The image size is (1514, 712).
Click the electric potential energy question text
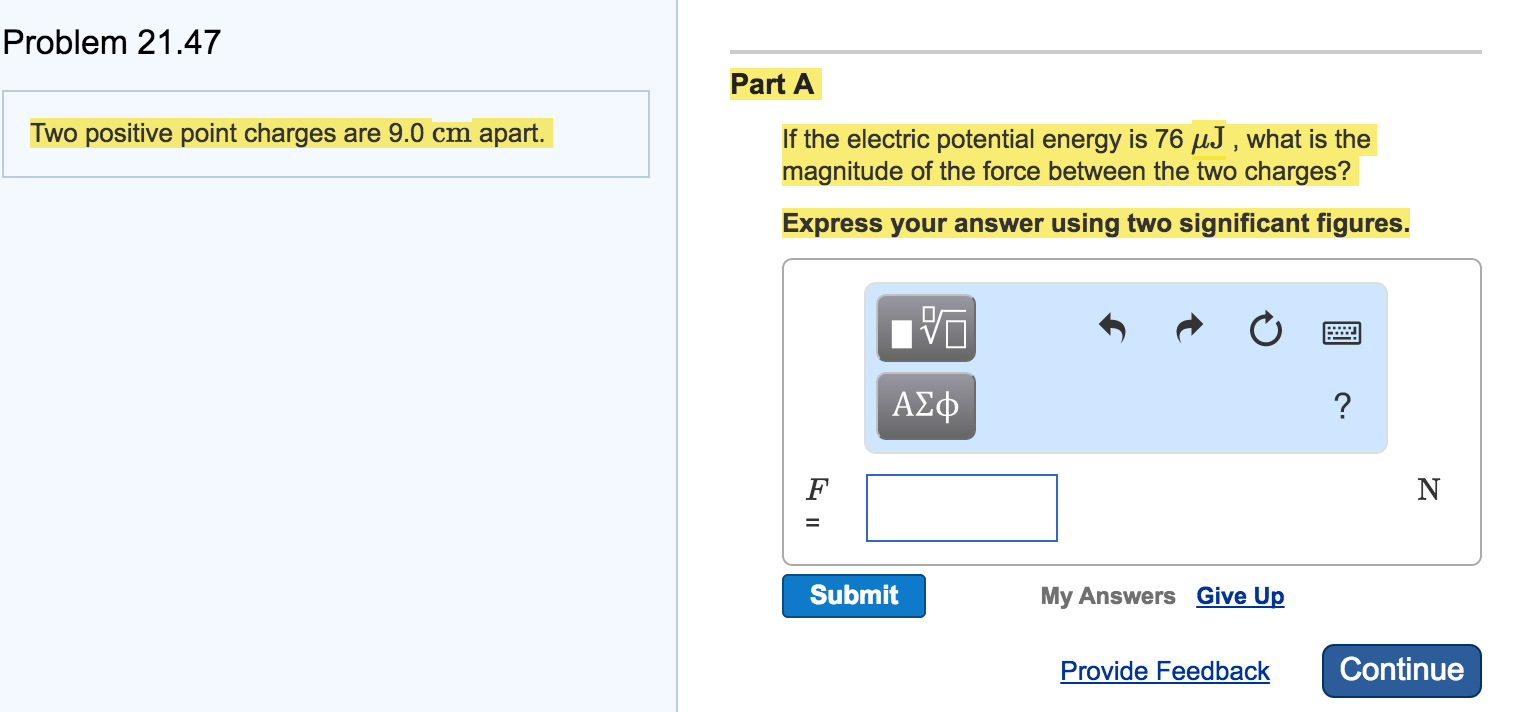[x=1076, y=155]
